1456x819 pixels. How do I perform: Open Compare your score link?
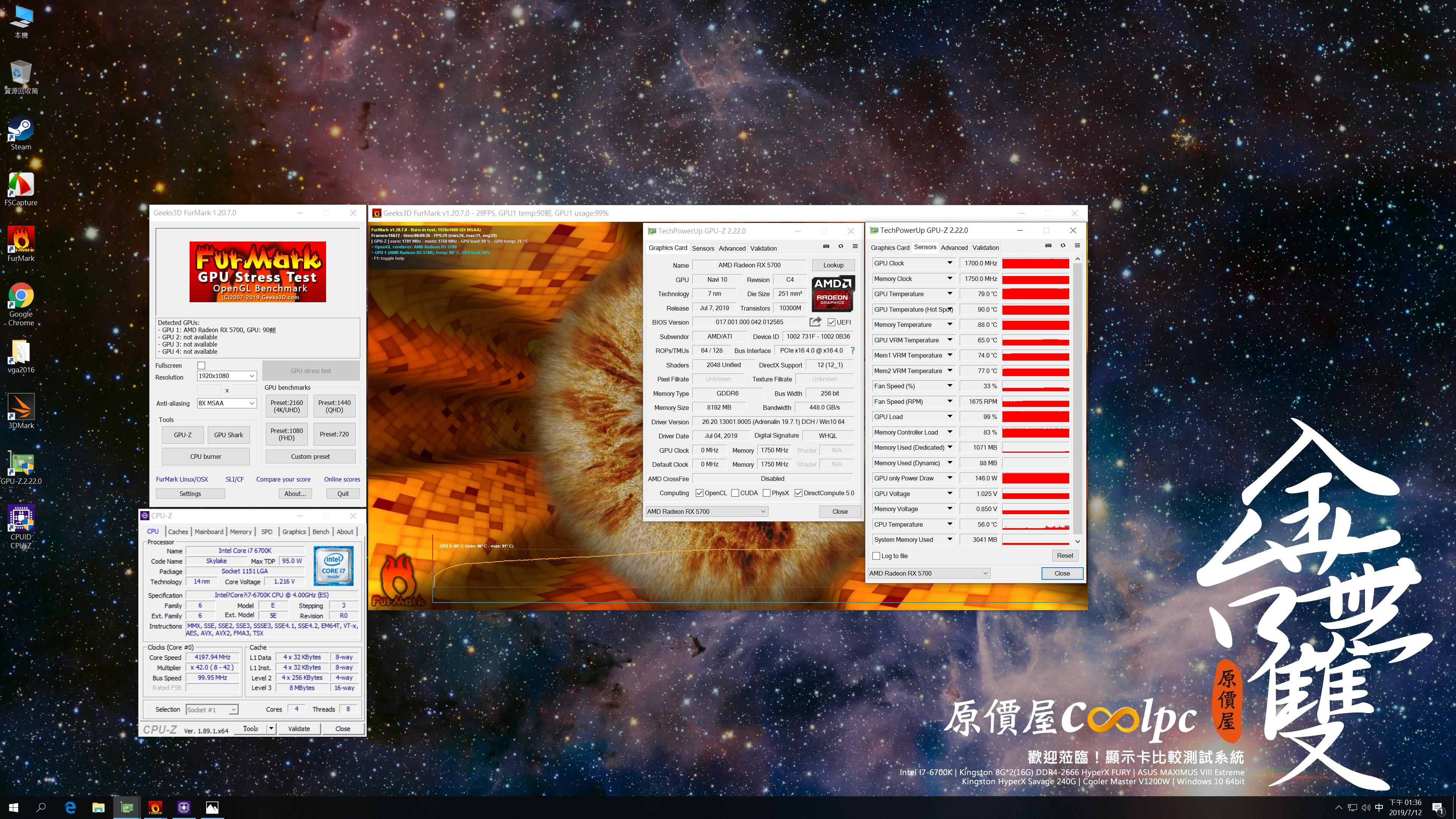283,479
